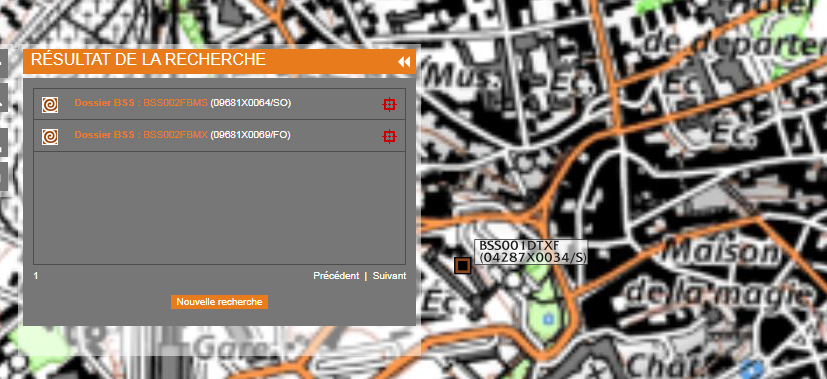Click the bottom partial left-edge toolbar button

click(x=3, y=177)
